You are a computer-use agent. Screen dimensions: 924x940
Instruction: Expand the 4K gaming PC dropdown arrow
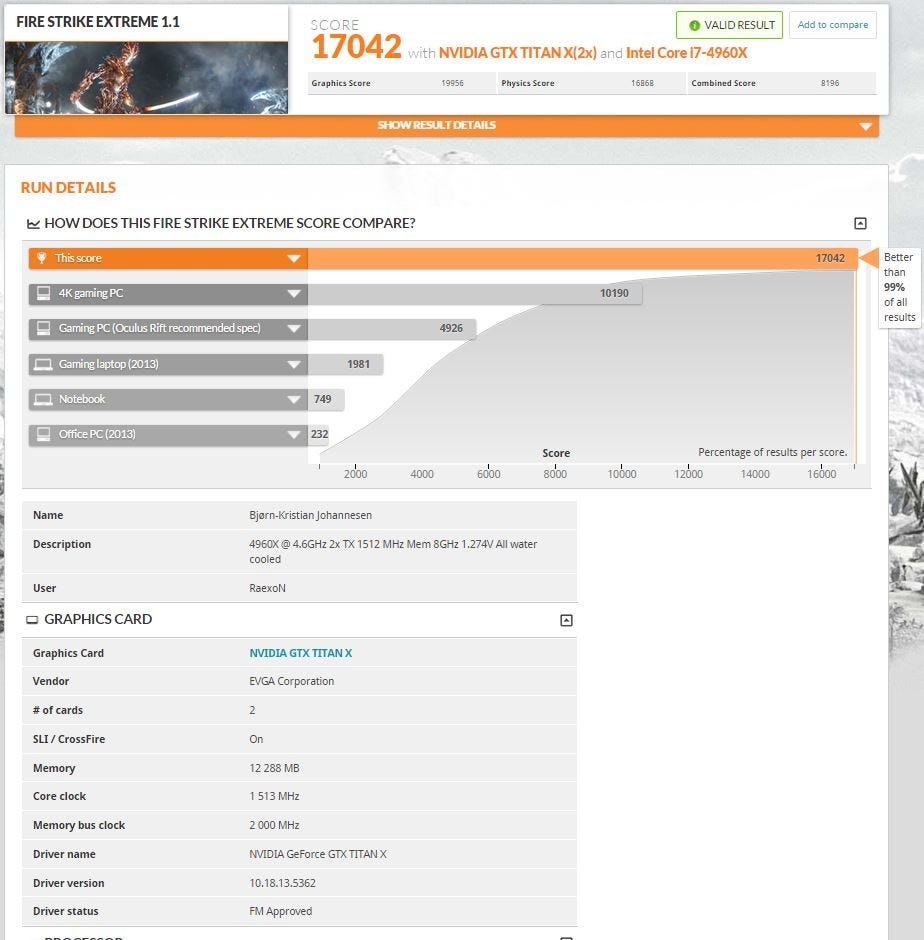(x=293, y=294)
